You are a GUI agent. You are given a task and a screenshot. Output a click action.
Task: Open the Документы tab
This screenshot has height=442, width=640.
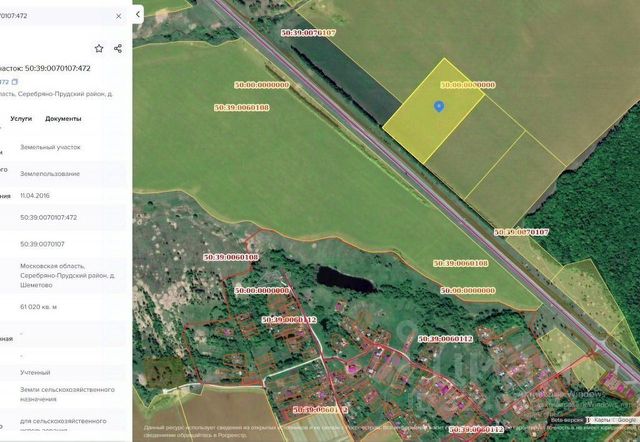63,119
